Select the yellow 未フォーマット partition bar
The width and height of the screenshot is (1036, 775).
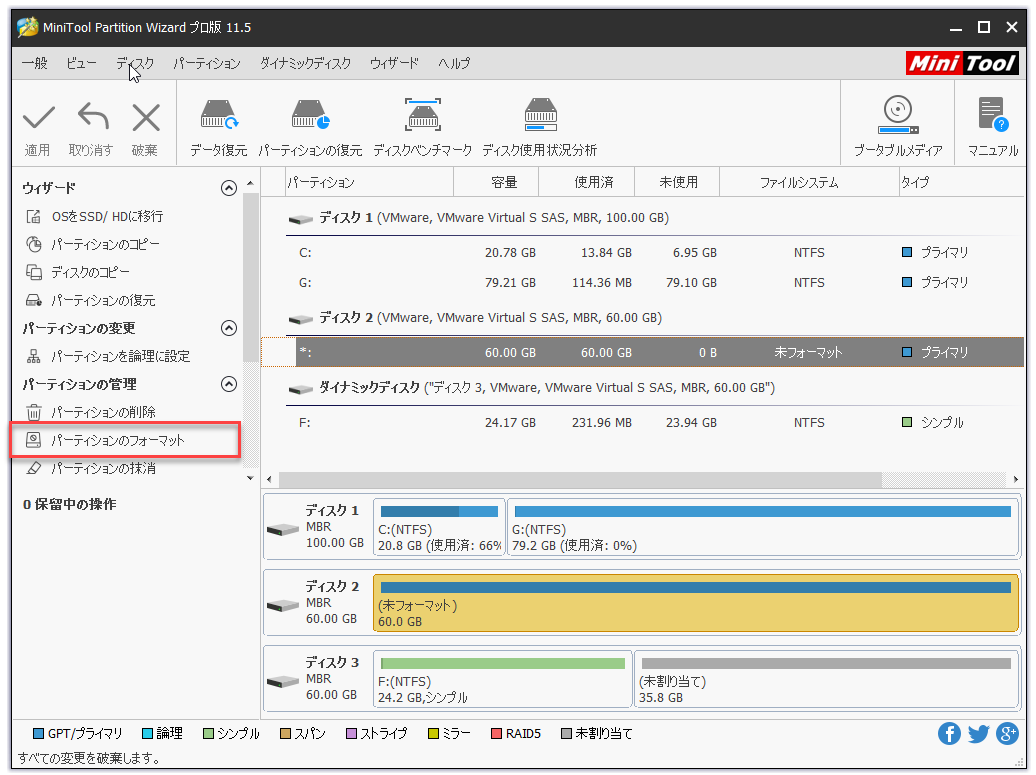pos(695,602)
